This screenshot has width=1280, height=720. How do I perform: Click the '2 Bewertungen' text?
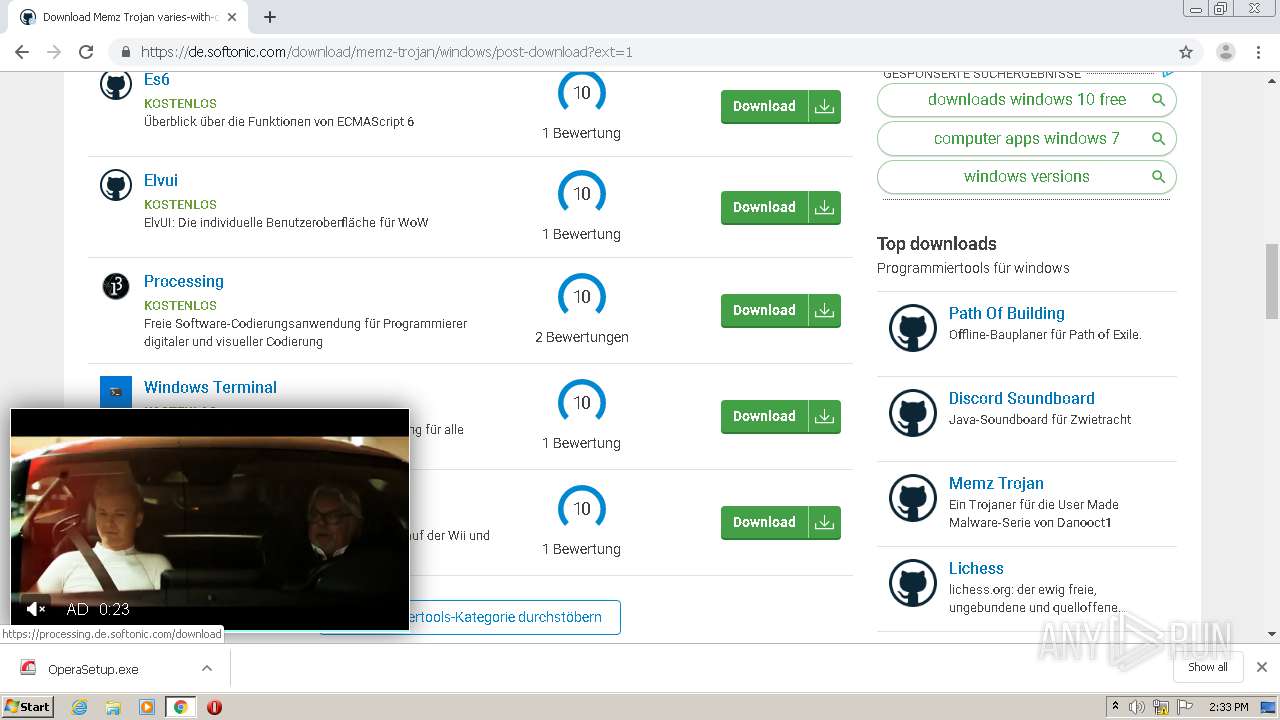582,337
